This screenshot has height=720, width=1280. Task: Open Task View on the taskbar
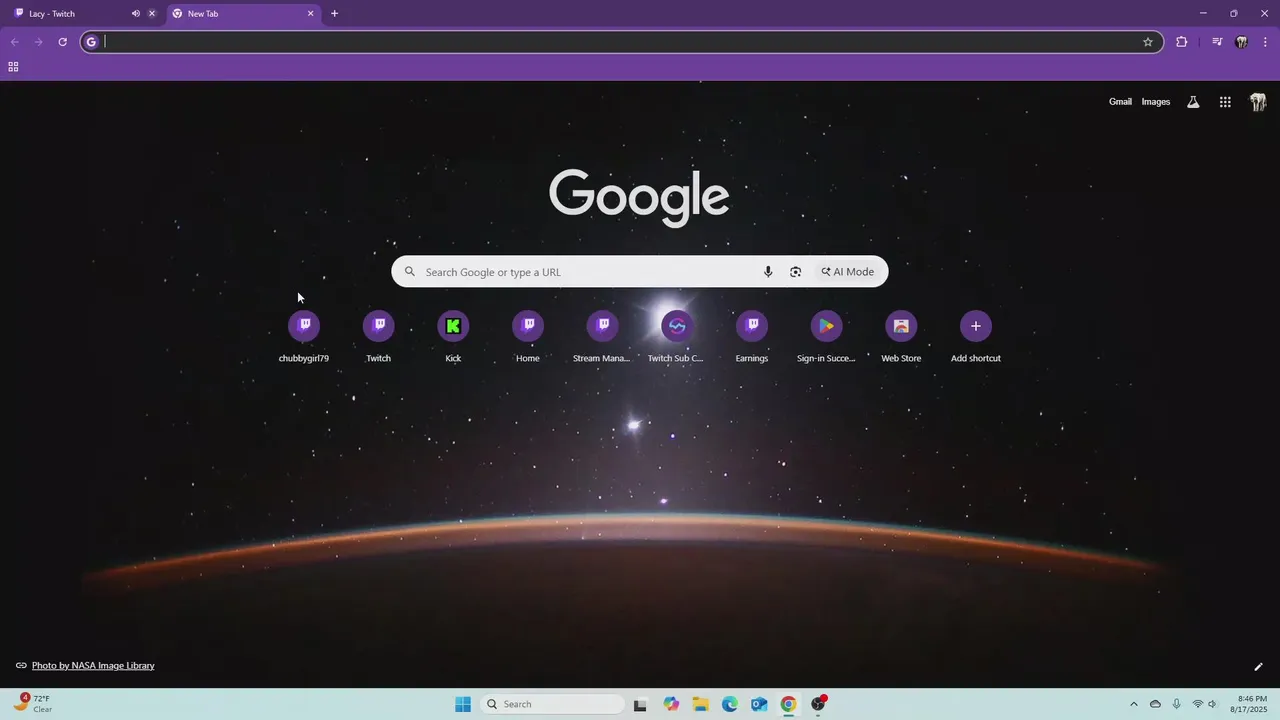point(640,704)
